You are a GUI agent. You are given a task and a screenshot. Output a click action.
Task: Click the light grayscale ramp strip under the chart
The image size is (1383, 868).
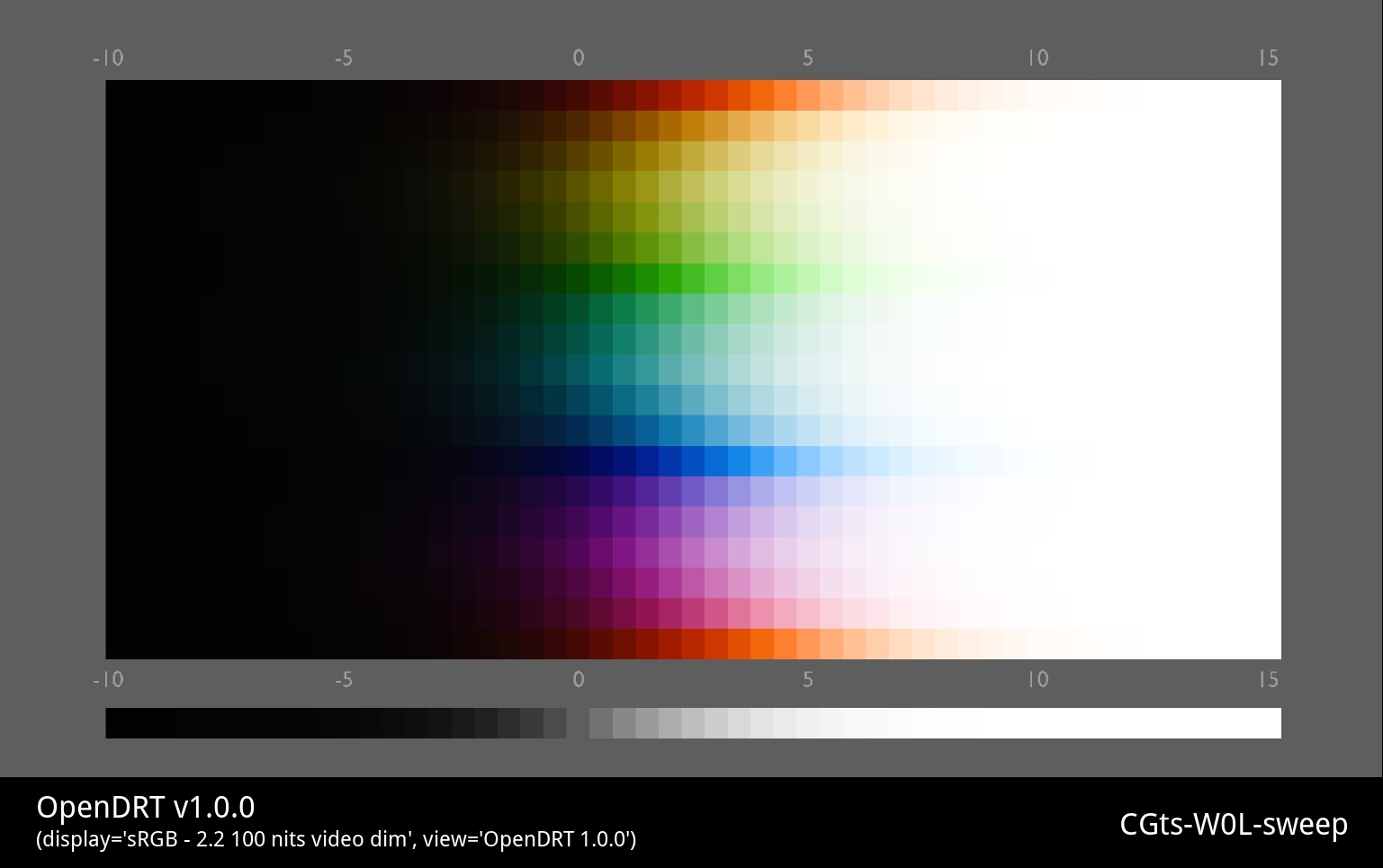(x=935, y=723)
